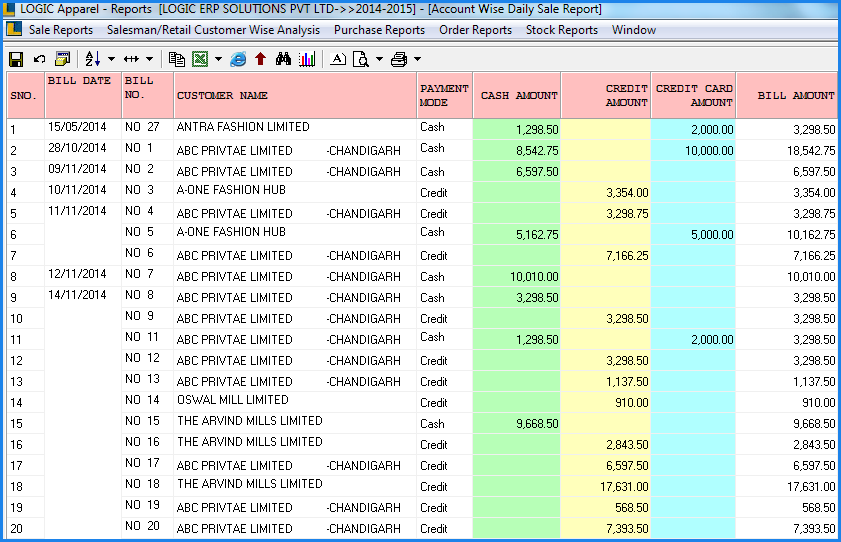Click the red up arrow icon
The image size is (841, 542).
coord(261,59)
